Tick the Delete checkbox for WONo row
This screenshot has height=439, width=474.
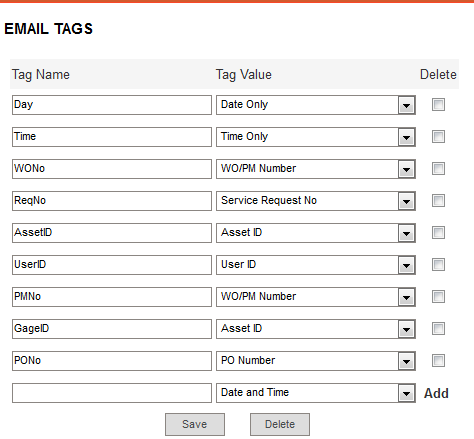tap(438, 169)
